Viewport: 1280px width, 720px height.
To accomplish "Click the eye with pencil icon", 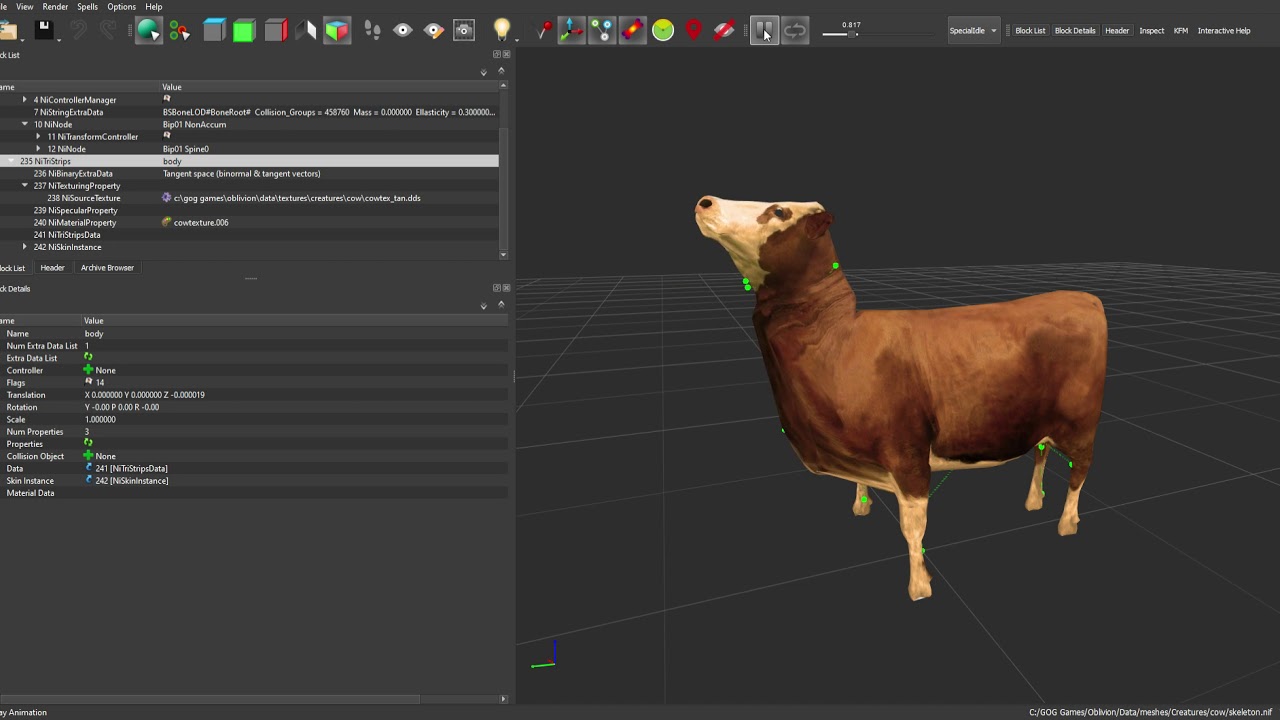I will 434,31.
